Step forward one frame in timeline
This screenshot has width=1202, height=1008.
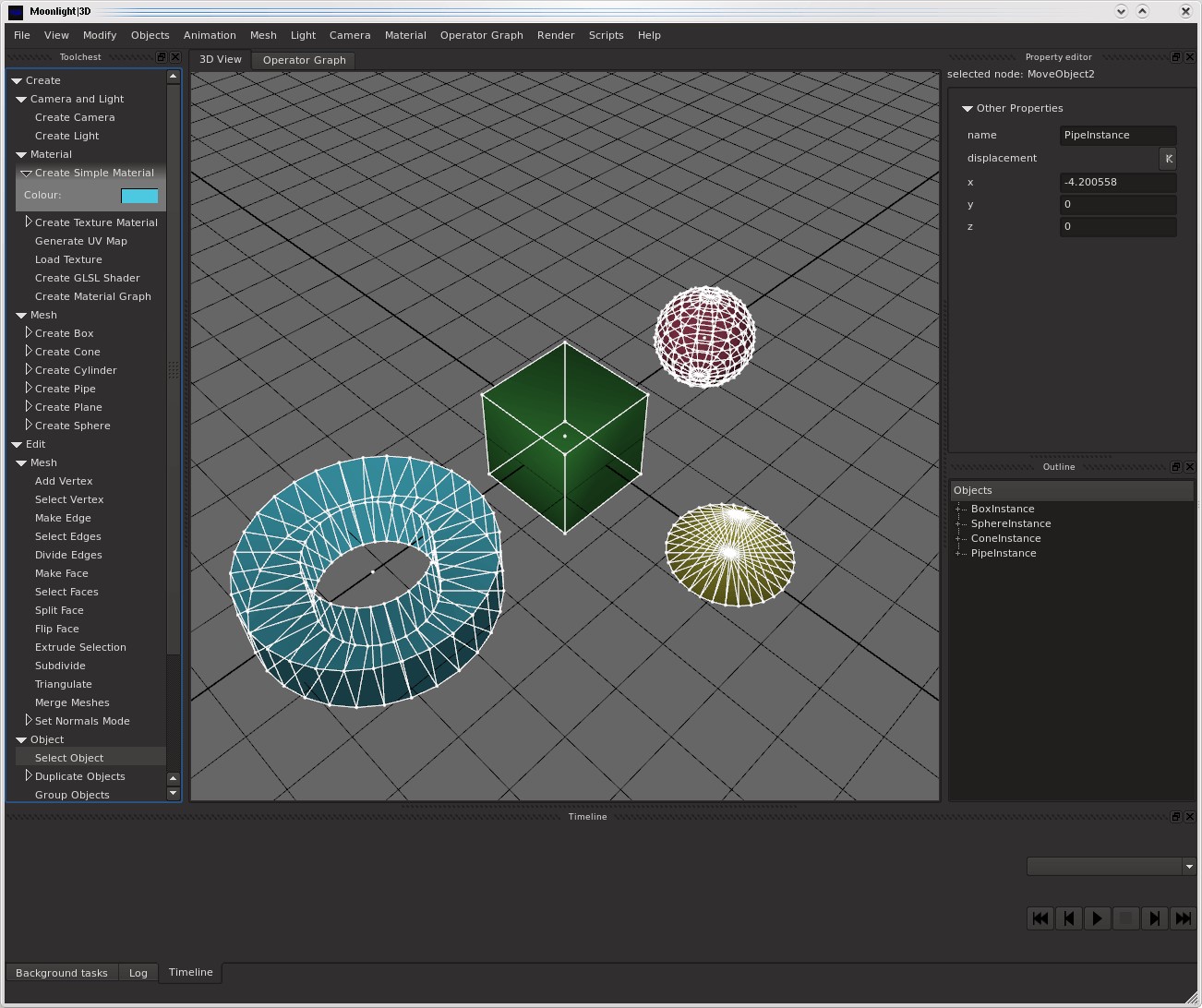pos(1154,918)
